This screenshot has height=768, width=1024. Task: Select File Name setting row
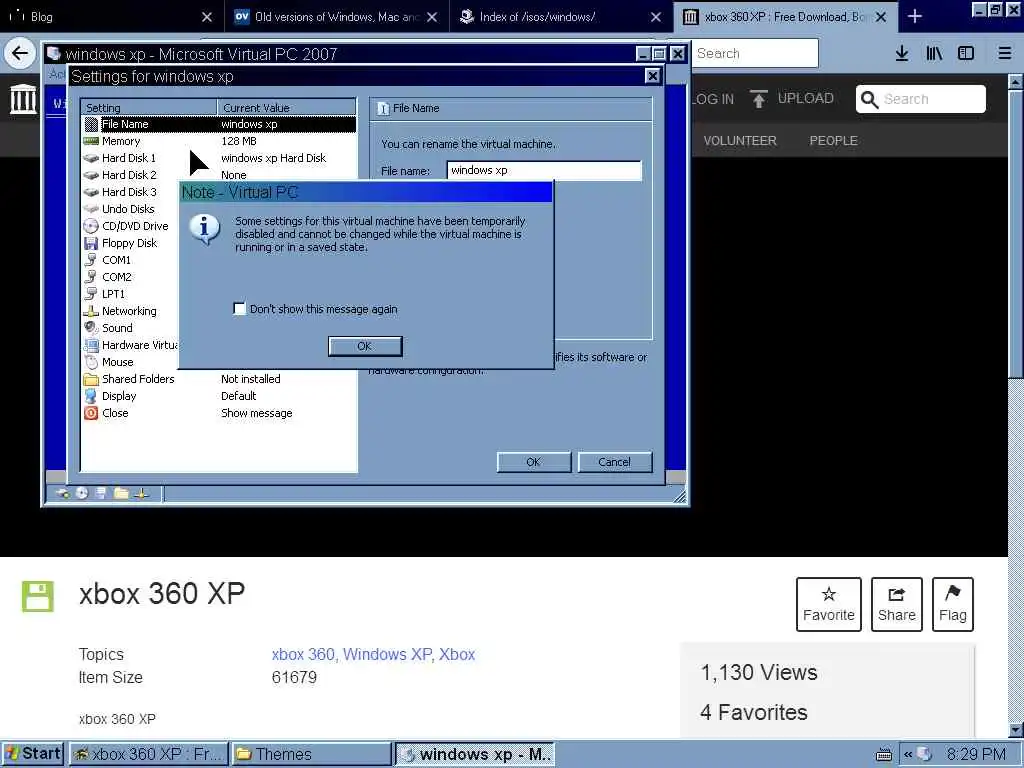pyautogui.click(x=219, y=124)
